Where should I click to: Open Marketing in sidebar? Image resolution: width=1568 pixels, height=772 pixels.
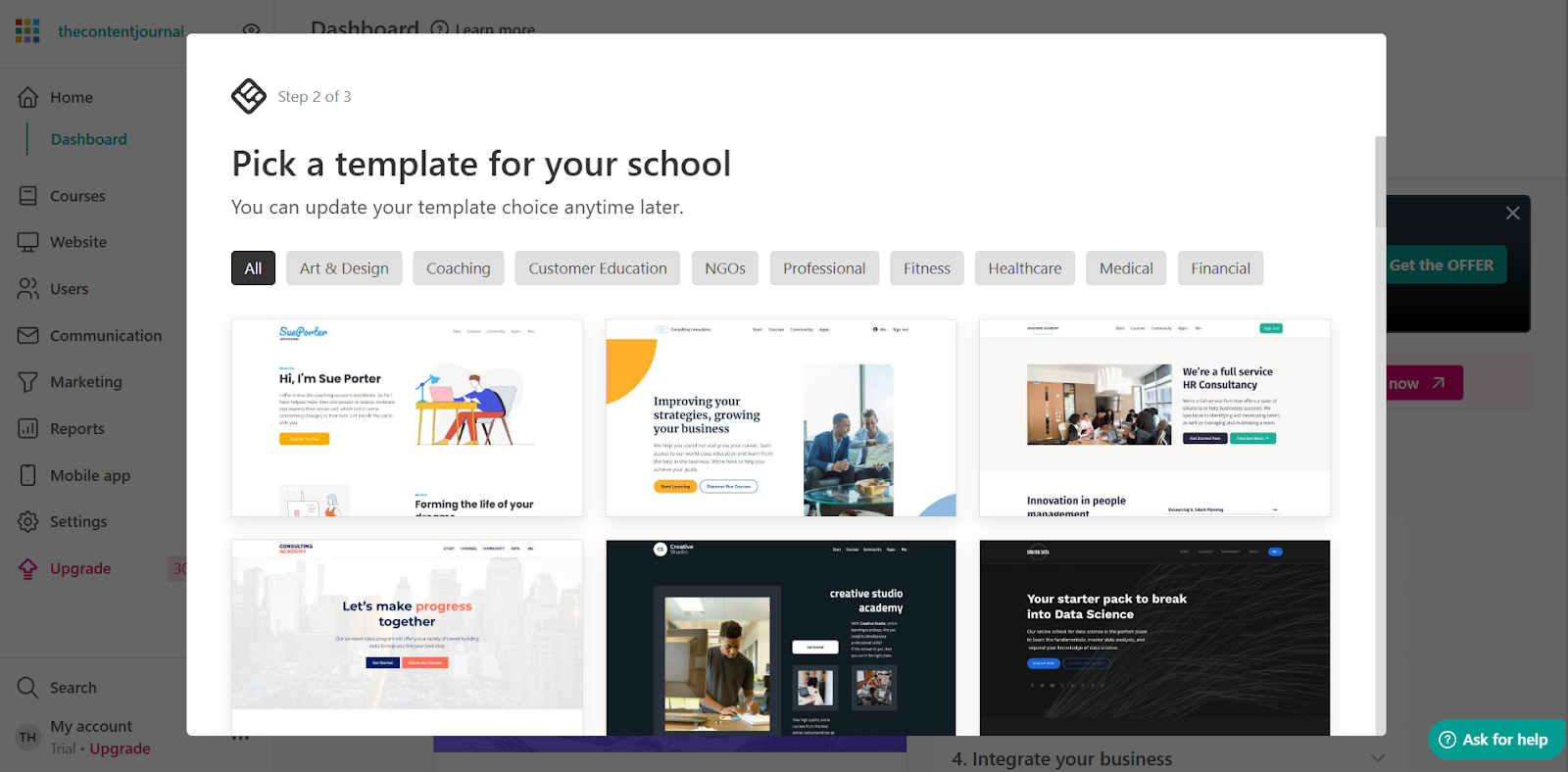(86, 382)
